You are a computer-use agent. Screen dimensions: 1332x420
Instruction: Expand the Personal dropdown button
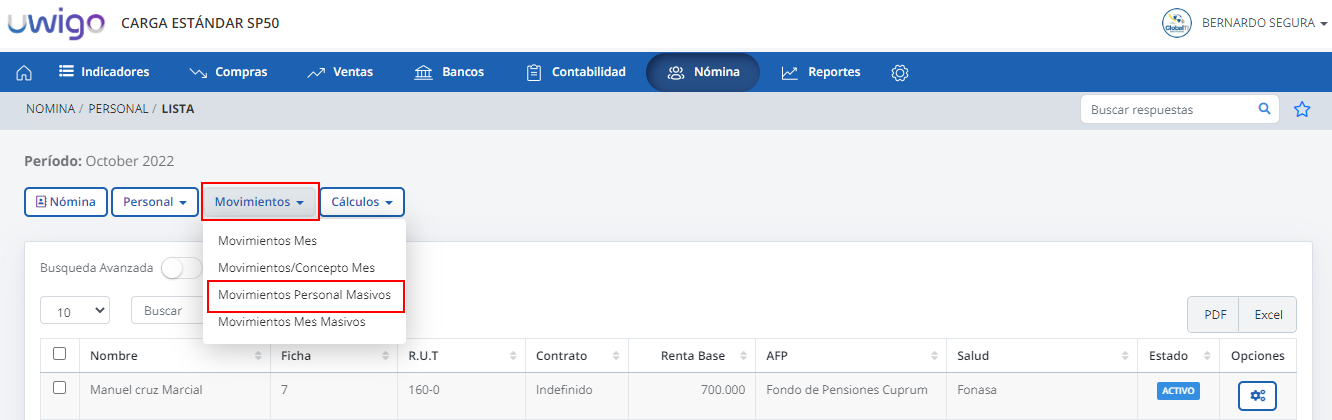[154, 202]
